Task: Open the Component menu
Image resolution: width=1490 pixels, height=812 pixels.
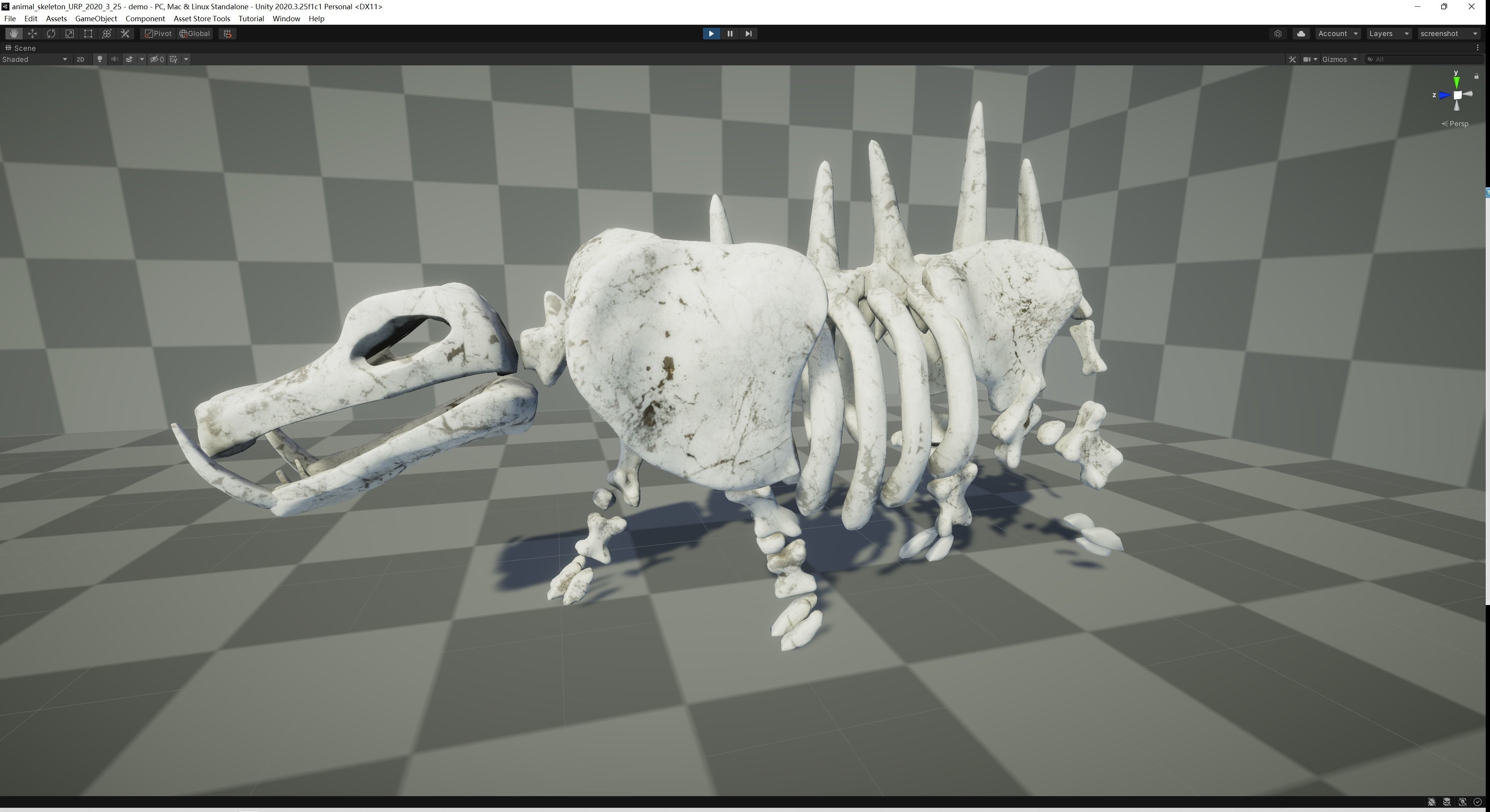Action: 145,19
